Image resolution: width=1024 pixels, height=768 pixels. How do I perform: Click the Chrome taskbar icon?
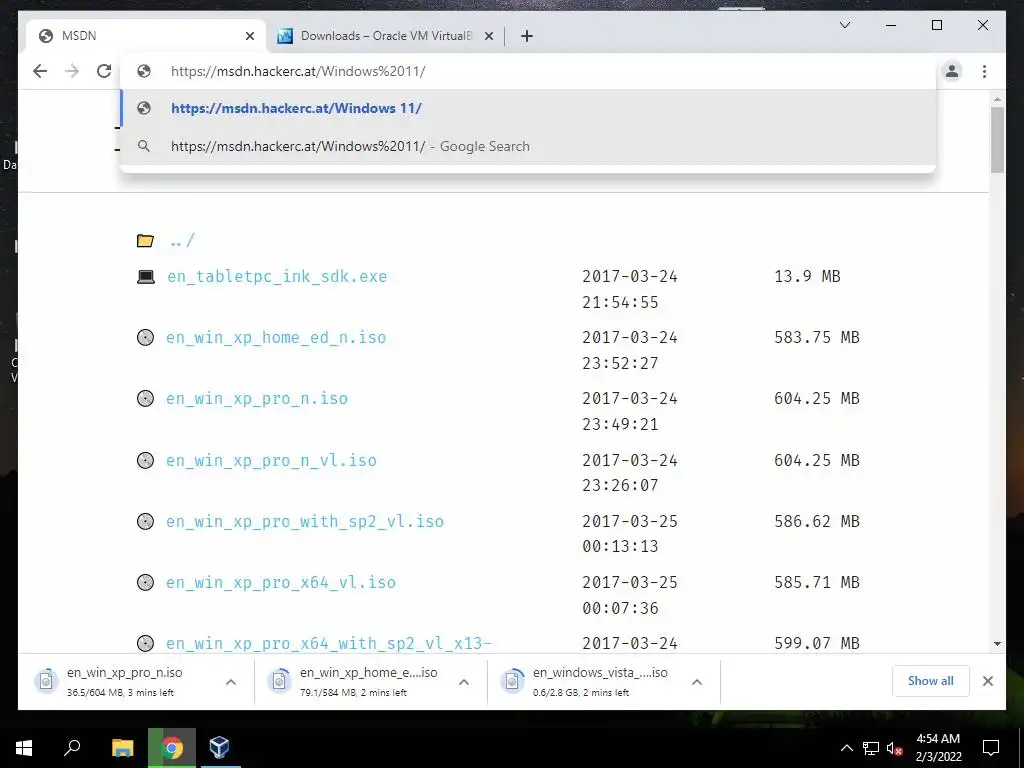[172, 748]
